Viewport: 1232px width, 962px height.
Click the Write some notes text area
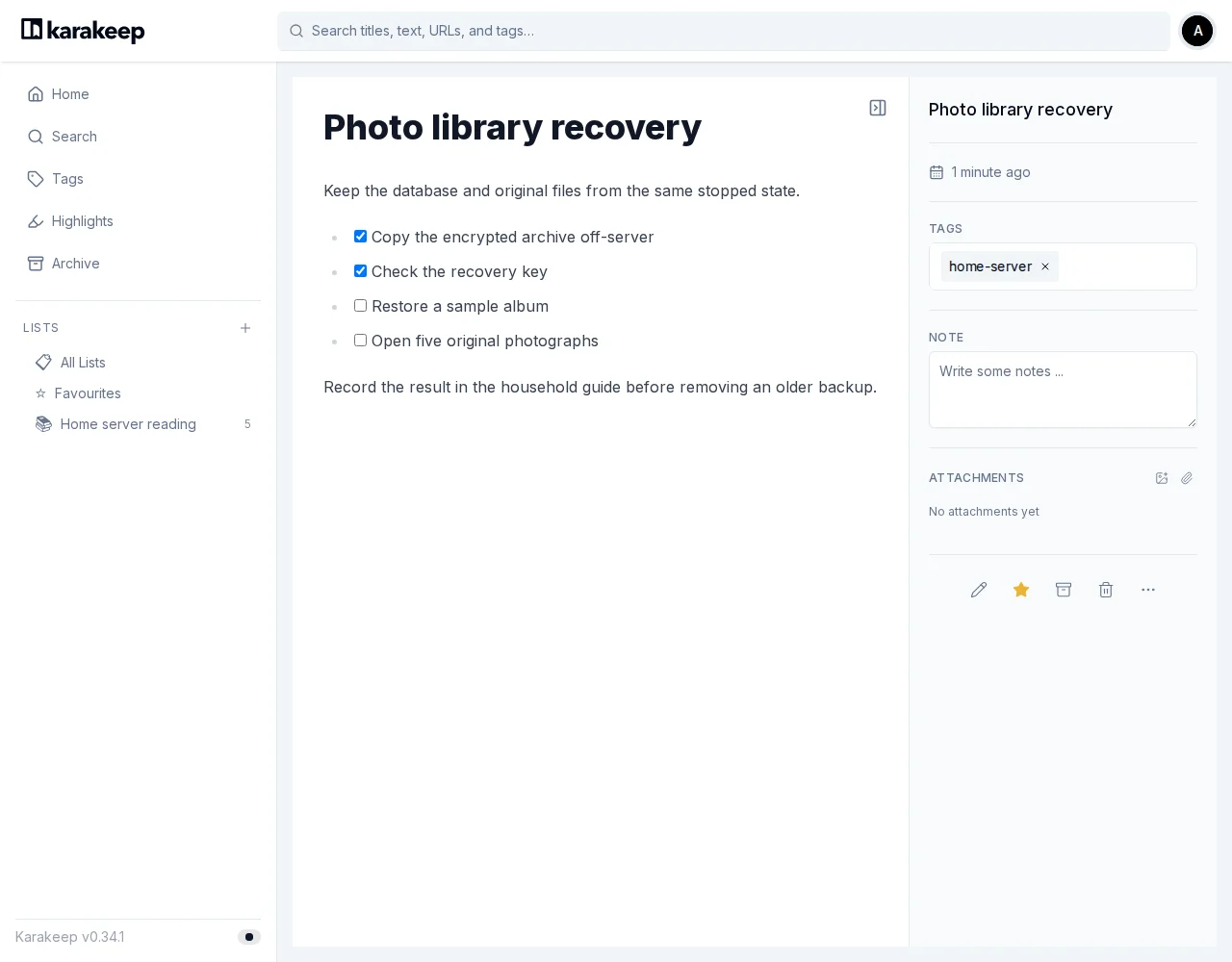pyautogui.click(x=1063, y=390)
